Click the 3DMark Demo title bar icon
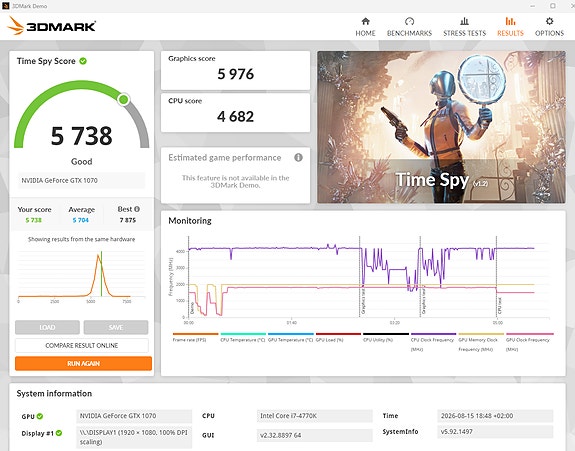Image resolution: width=575 pixels, height=451 pixels. coord(6,6)
